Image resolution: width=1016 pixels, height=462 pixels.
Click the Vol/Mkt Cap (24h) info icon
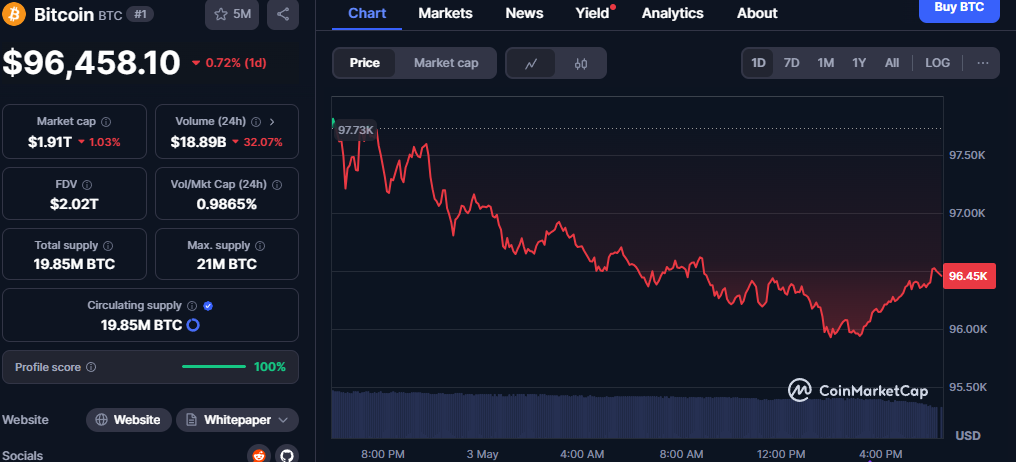coord(277,184)
